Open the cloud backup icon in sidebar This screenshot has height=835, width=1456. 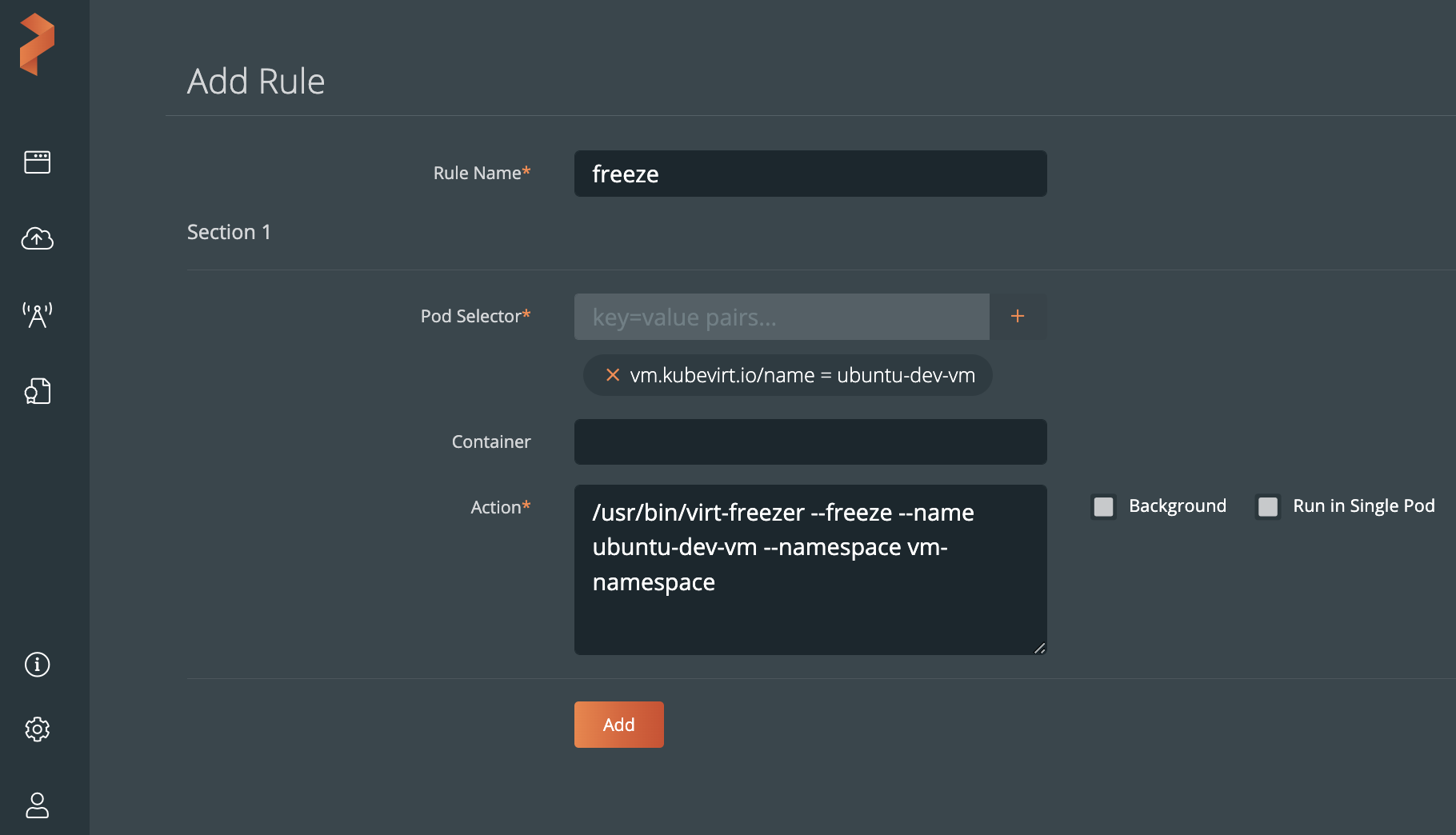coord(37,238)
